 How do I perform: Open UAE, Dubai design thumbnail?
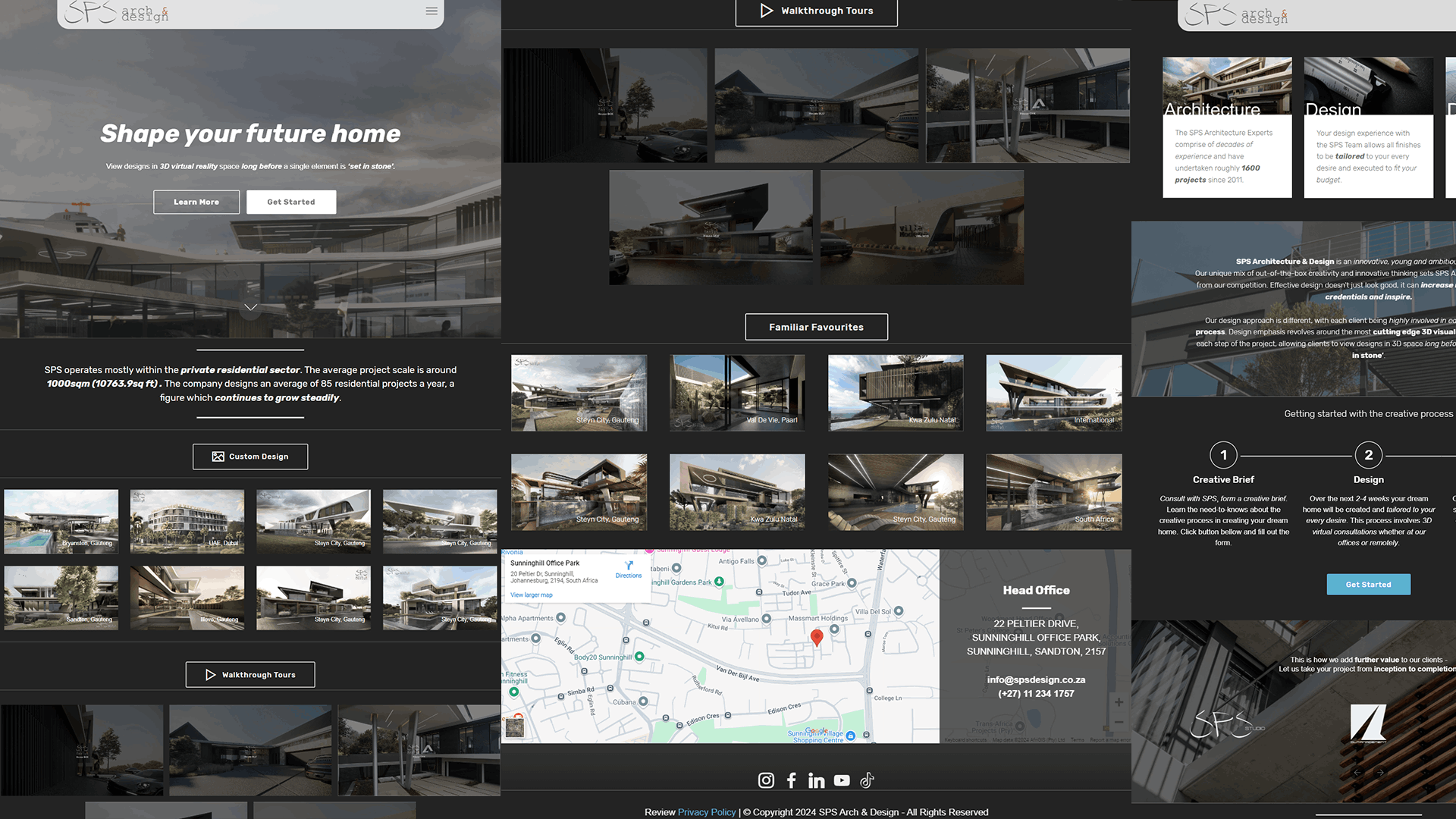pos(187,521)
